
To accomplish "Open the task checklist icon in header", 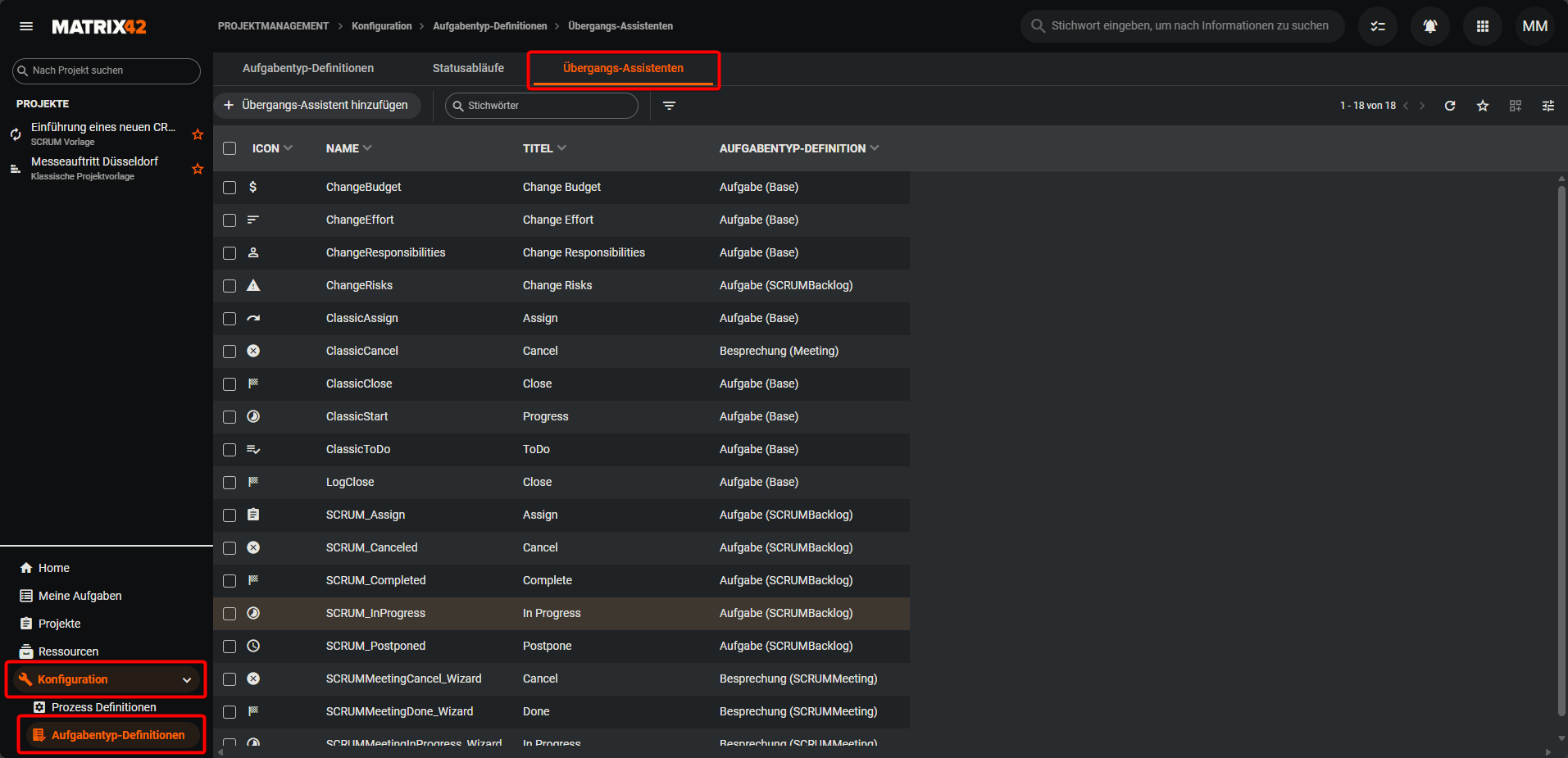I will coord(1377,26).
